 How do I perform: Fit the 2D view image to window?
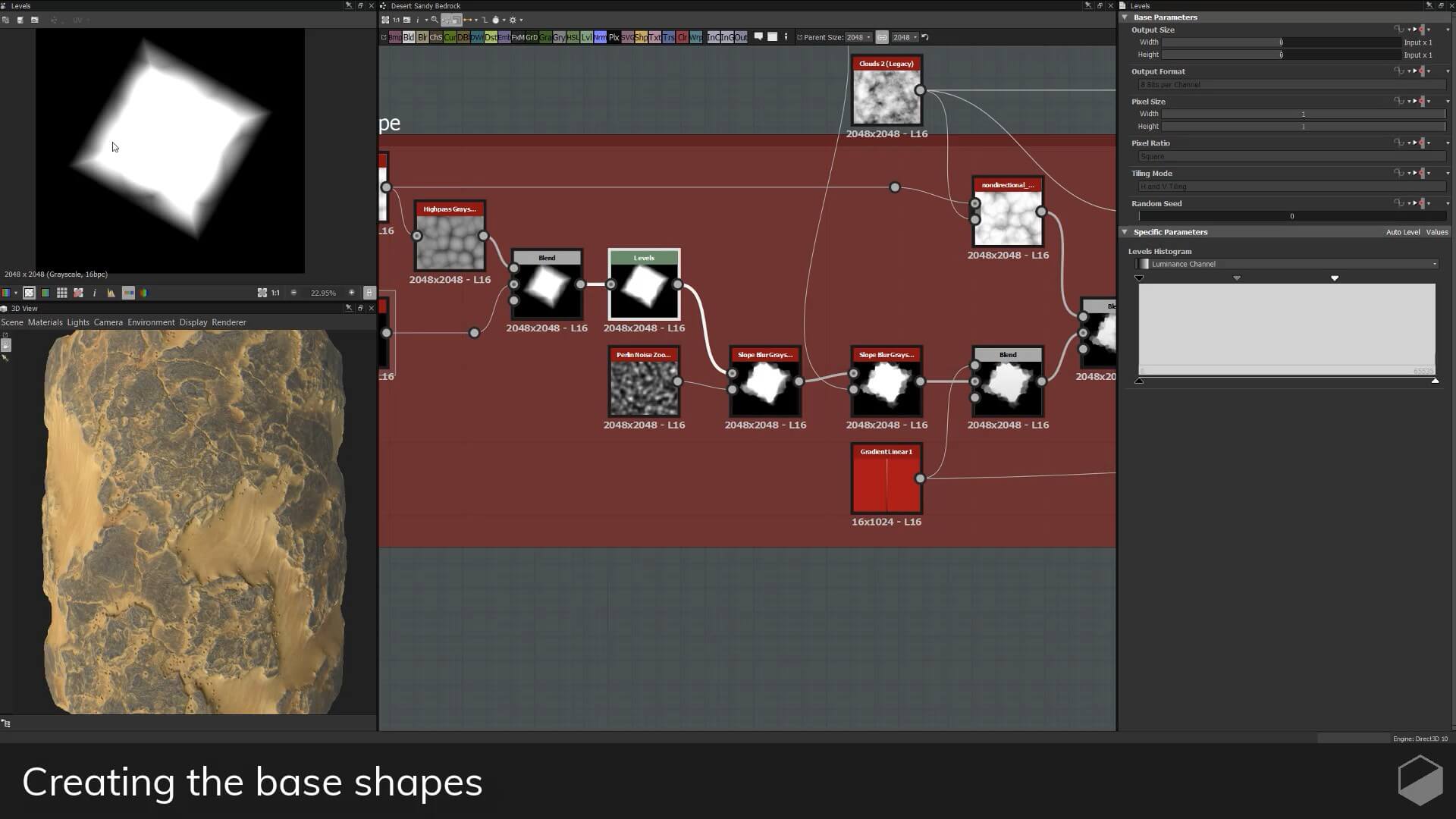coord(262,293)
